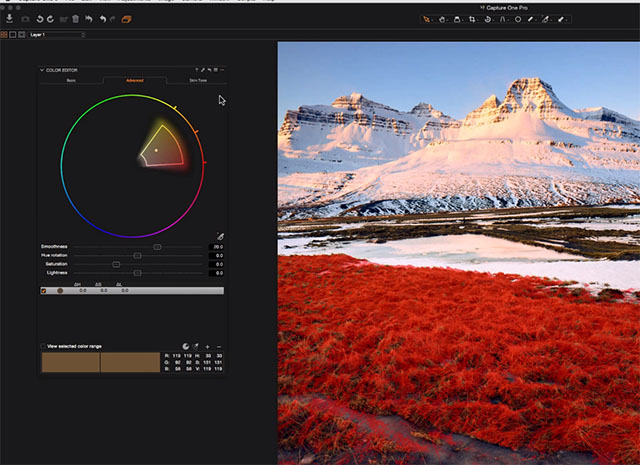Pick a color with the eyedropper
640x465 pixels.
(x=220, y=237)
